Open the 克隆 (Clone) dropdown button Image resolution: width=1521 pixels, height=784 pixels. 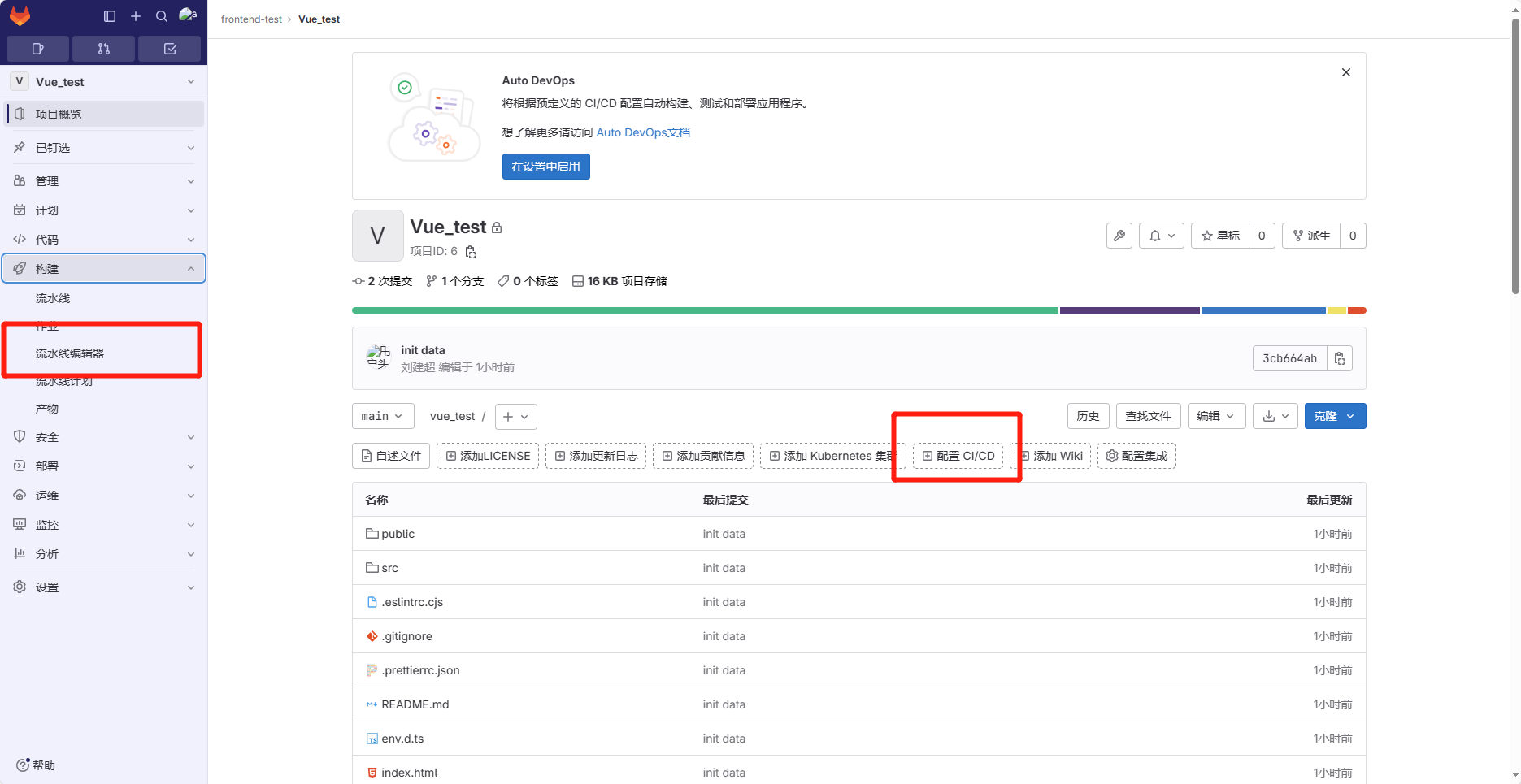pyautogui.click(x=1335, y=416)
